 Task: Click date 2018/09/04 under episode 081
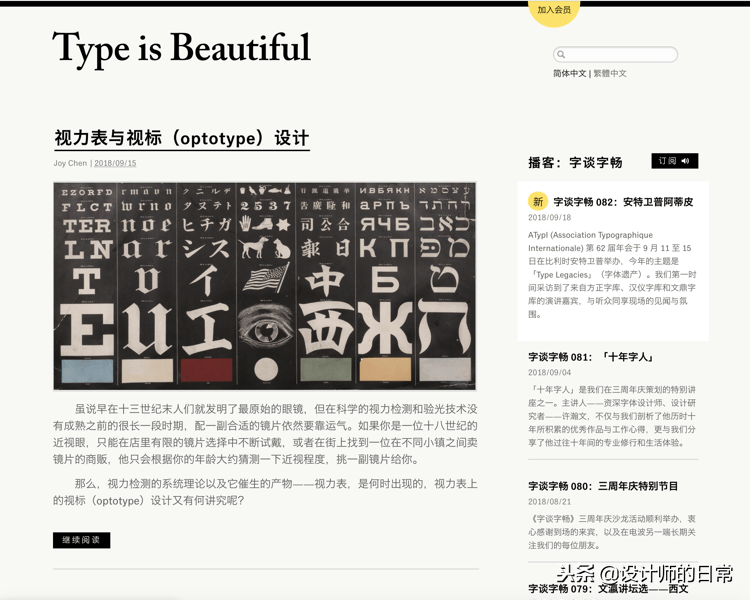pyautogui.click(x=550, y=372)
